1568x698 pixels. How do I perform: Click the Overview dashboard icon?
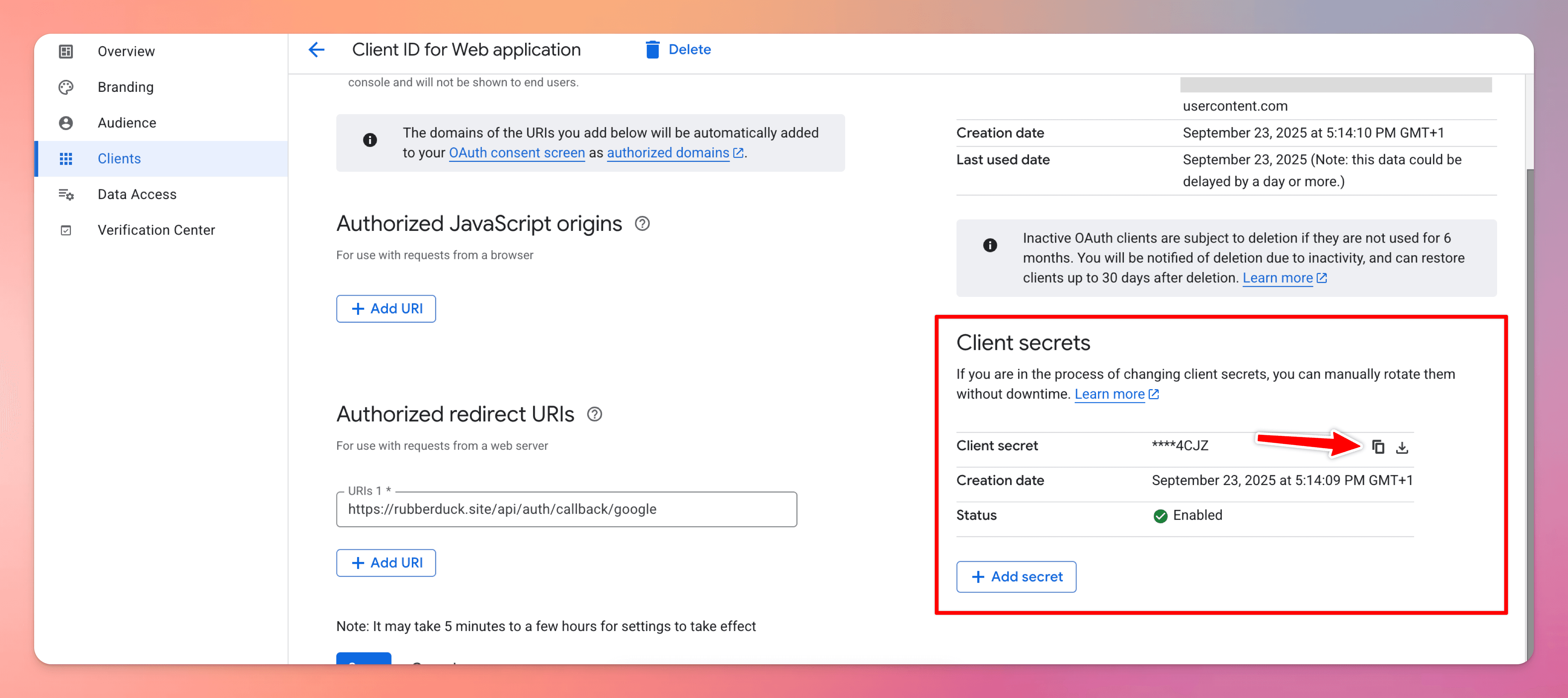66,52
